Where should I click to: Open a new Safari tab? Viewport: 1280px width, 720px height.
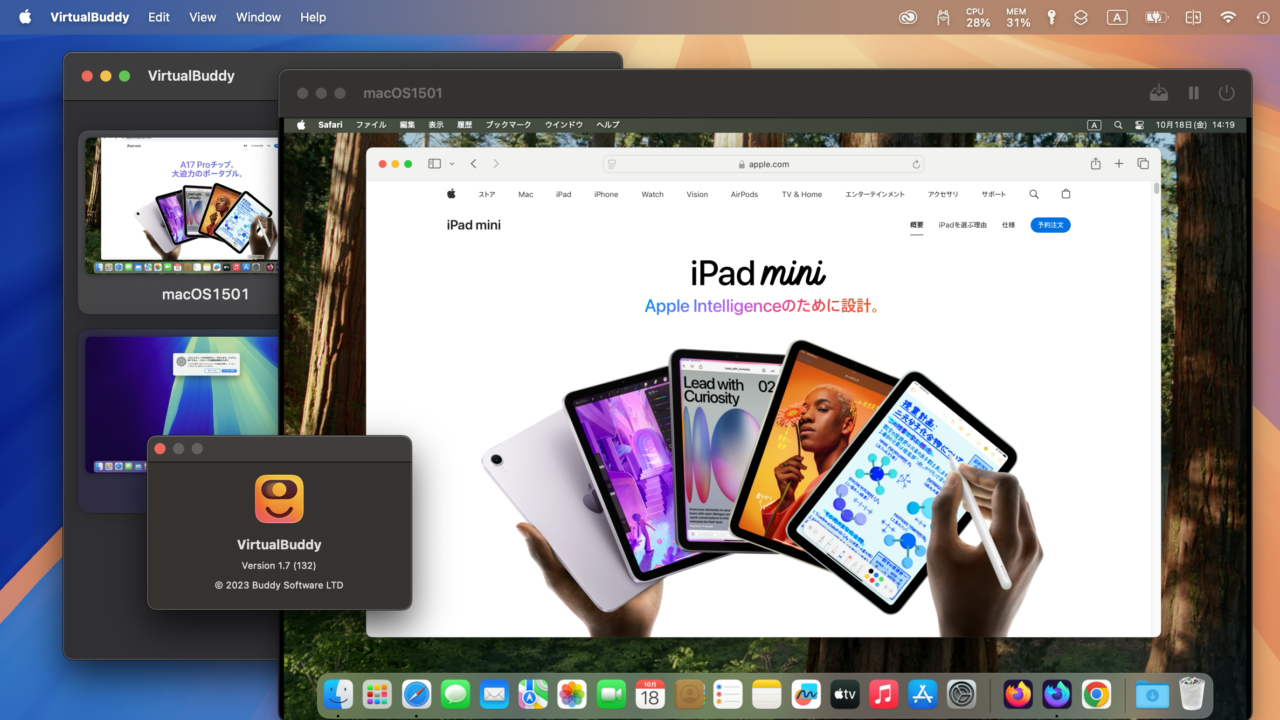[x=1119, y=164]
